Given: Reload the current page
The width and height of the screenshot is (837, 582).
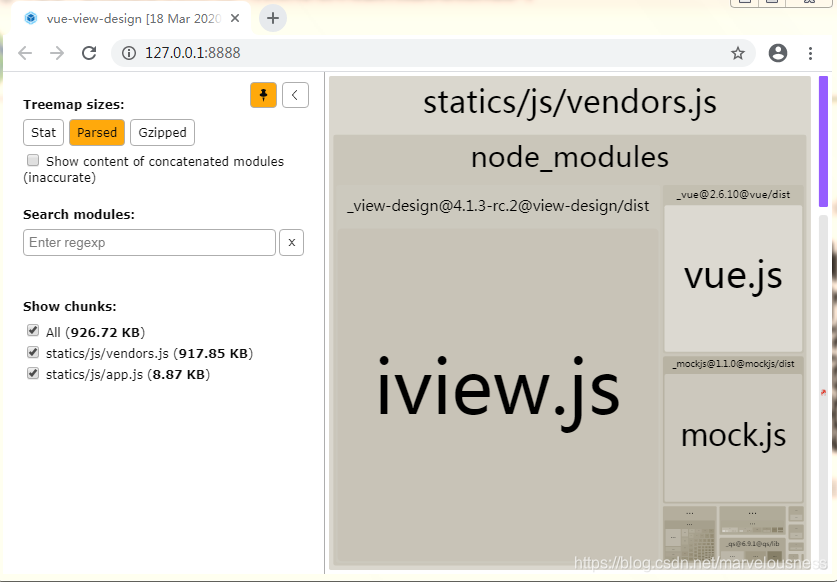Looking at the screenshot, I should [x=89, y=53].
